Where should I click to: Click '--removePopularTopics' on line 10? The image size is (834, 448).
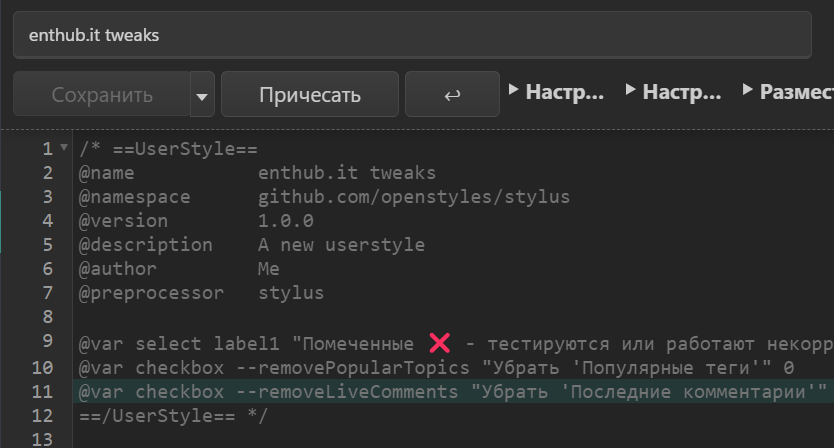353,368
